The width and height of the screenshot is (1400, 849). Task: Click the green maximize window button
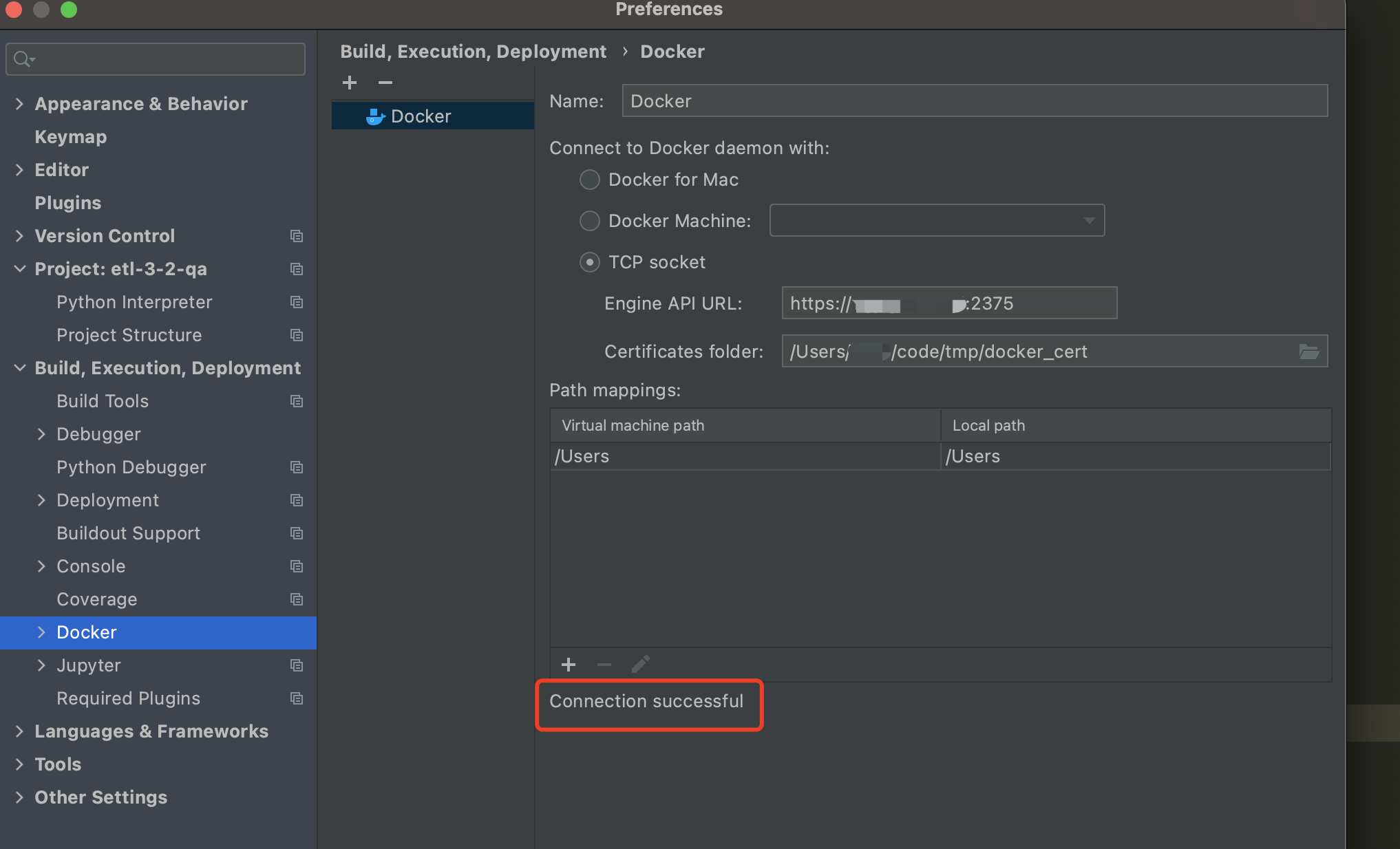click(x=69, y=9)
